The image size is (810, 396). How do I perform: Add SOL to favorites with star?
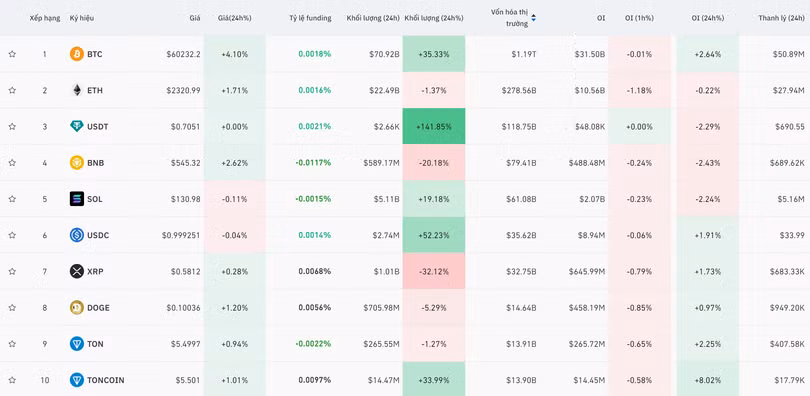(x=12, y=199)
